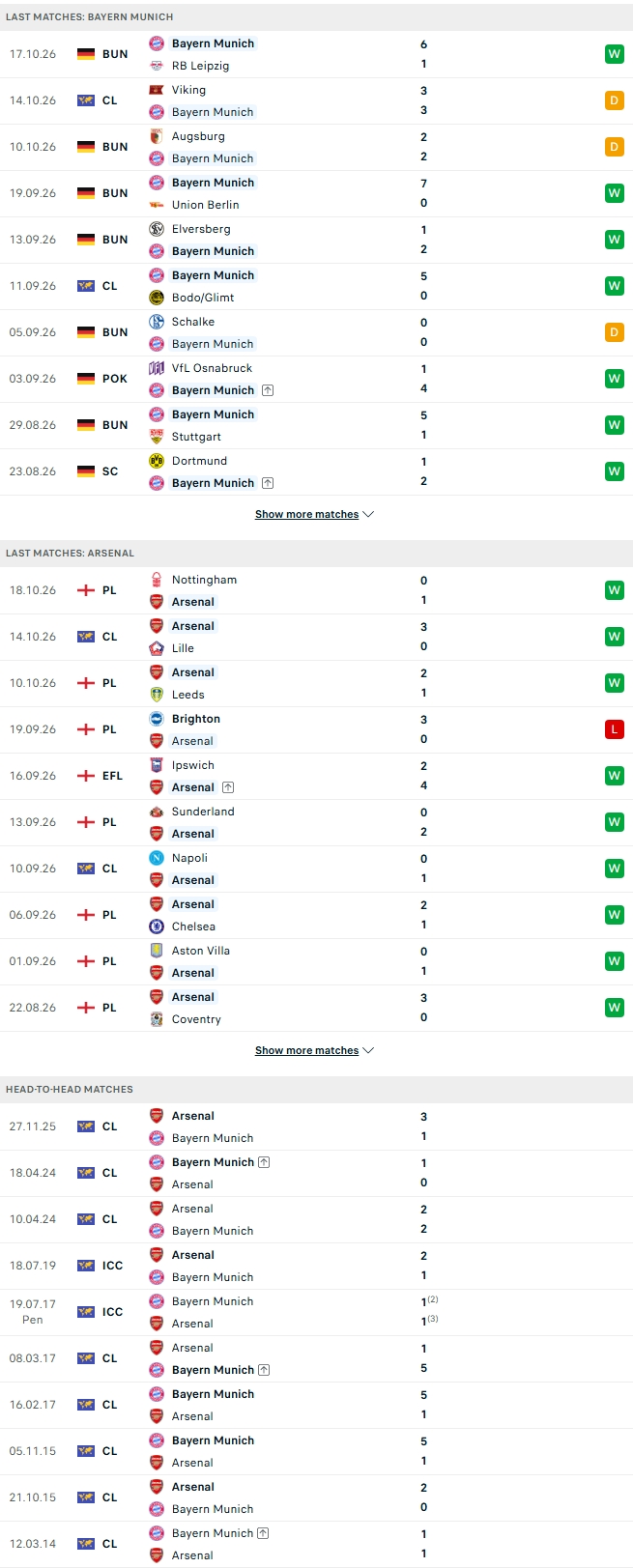The image size is (633, 1568).
Task: Click the Aston Villa crest icon
Action: point(157,951)
